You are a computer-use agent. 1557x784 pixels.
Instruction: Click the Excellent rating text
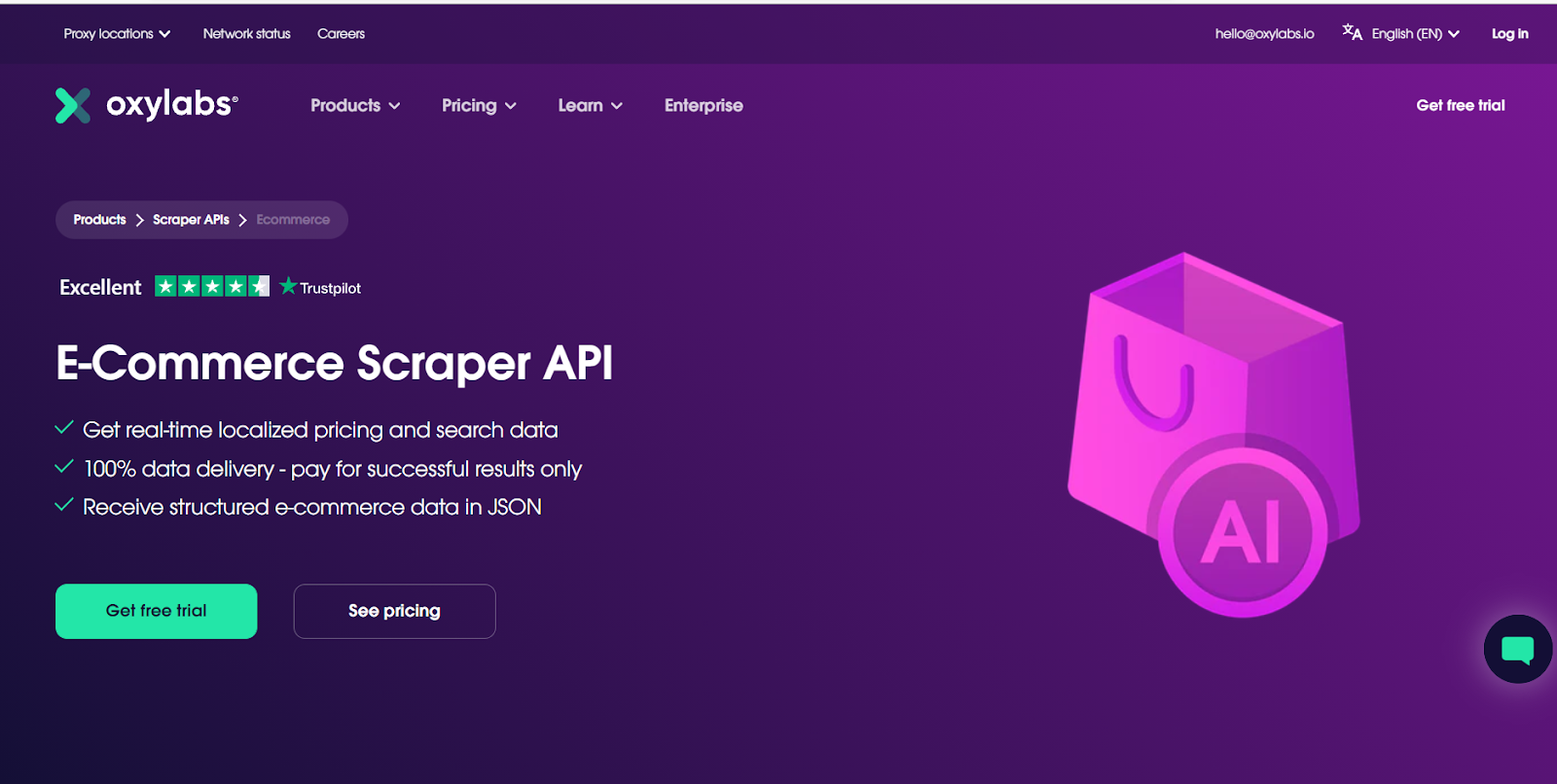tap(100, 287)
